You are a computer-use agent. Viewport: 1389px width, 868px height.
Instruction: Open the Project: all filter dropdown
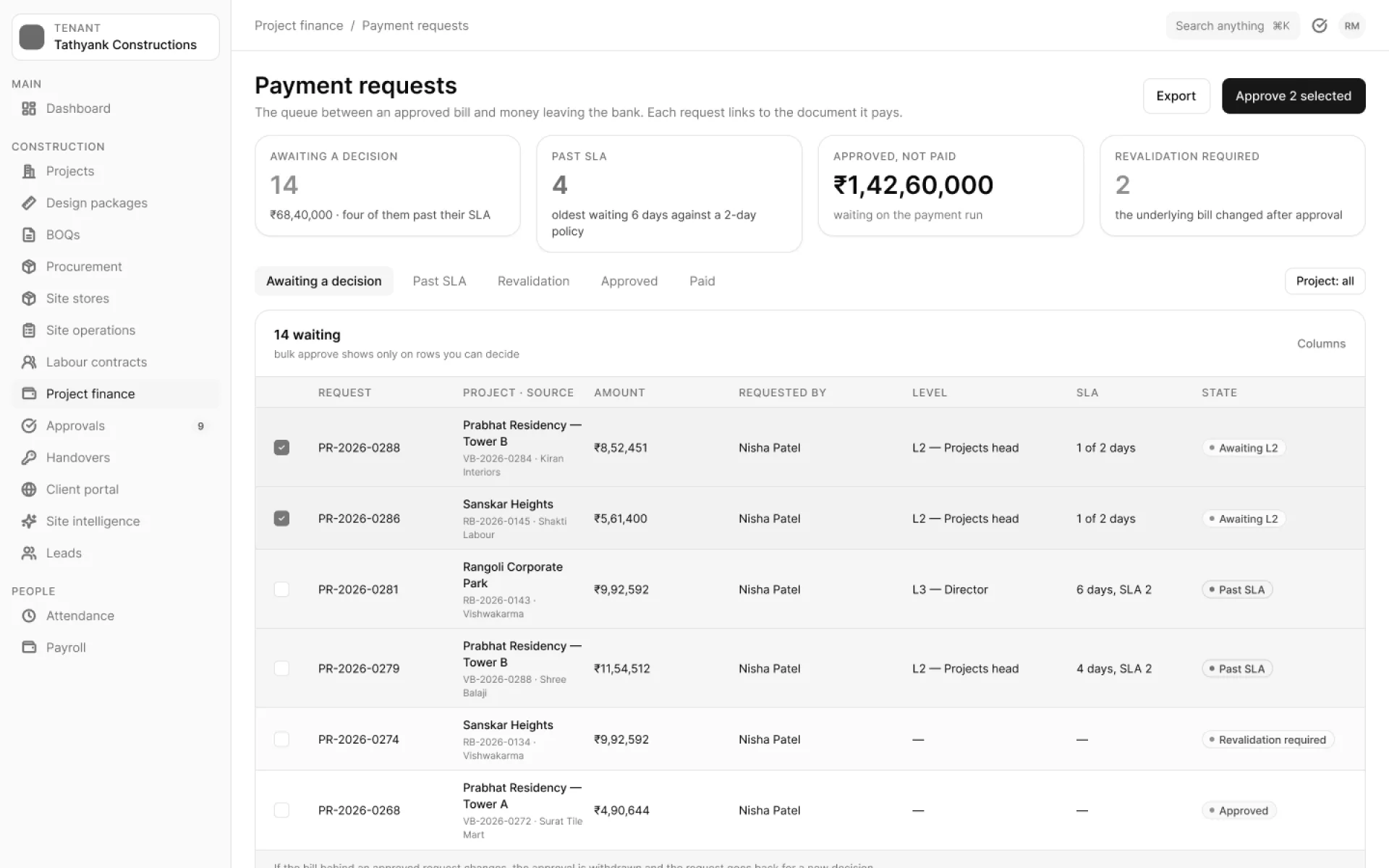pos(1325,281)
